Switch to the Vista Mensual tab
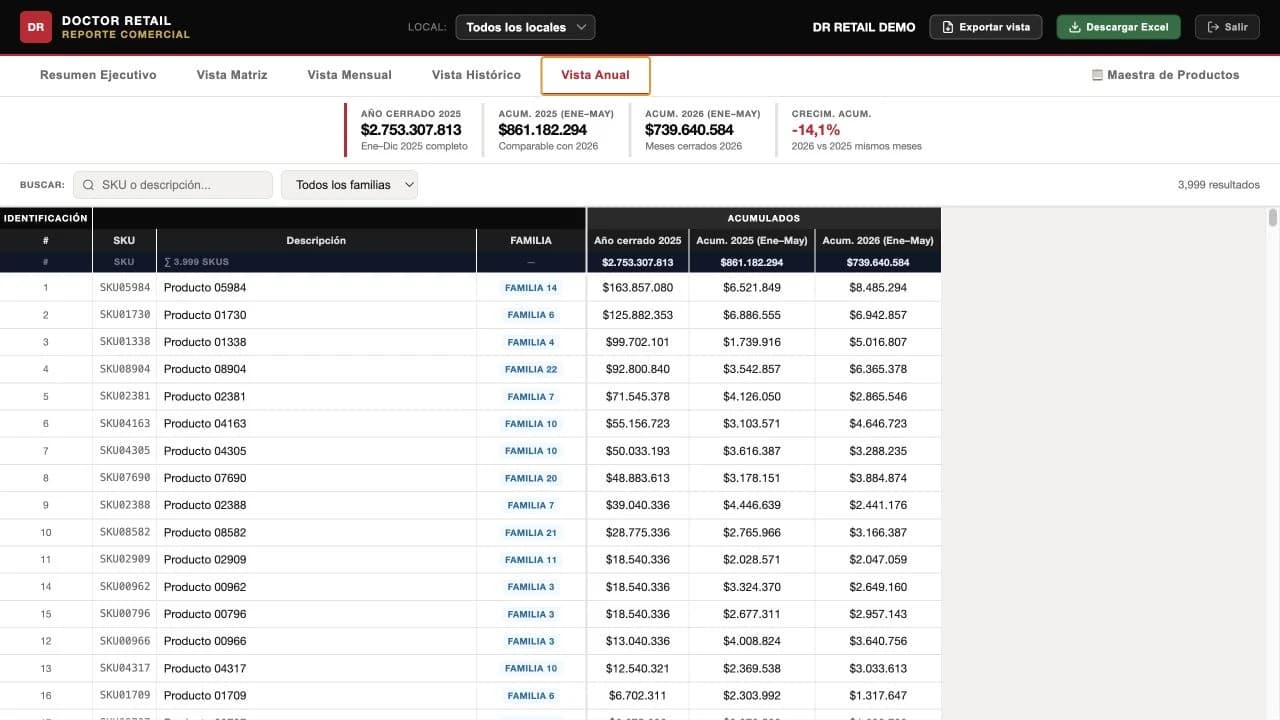This screenshot has width=1280, height=720. click(349, 75)
